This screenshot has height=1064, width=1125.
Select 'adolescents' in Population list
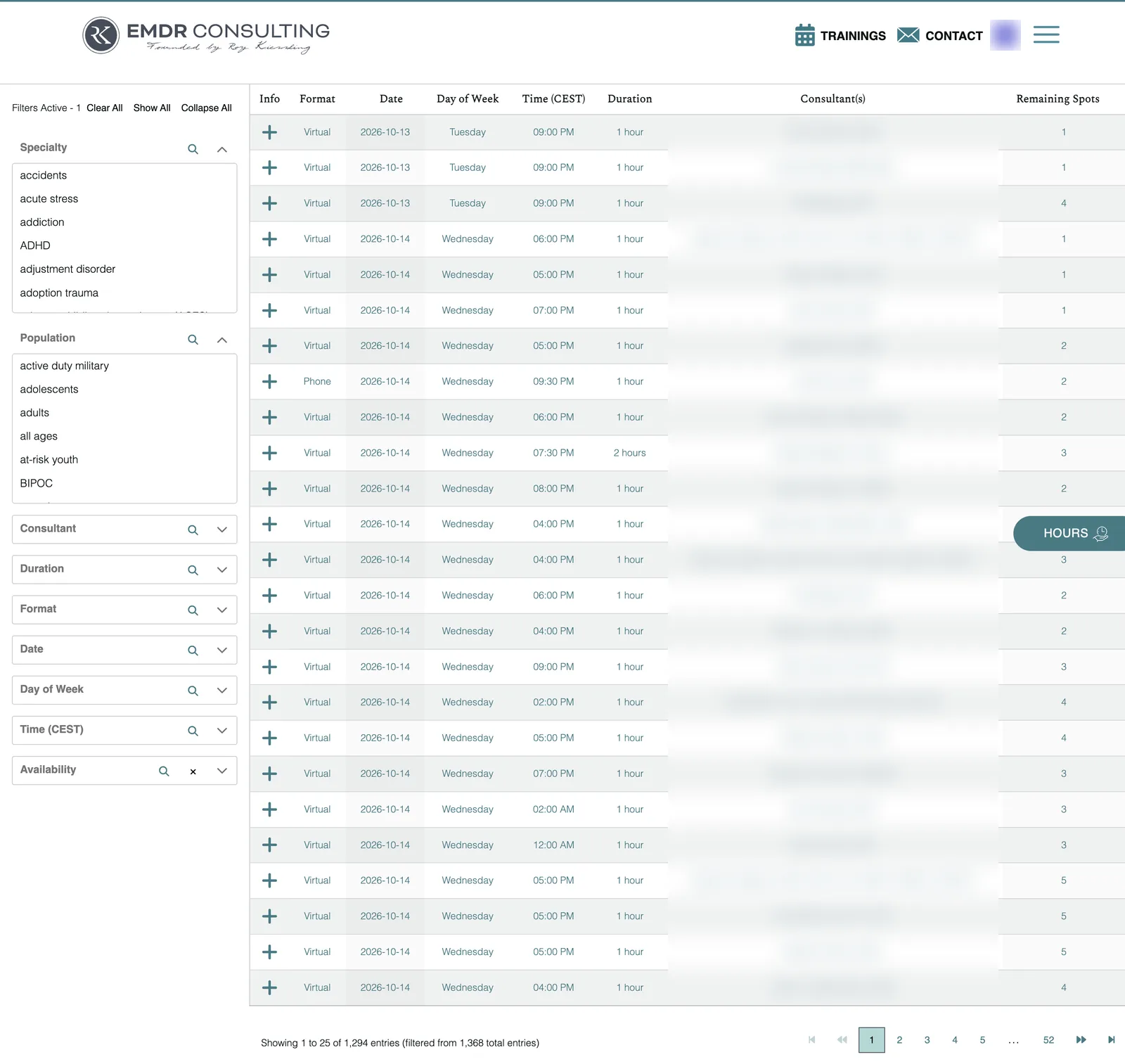49,389
